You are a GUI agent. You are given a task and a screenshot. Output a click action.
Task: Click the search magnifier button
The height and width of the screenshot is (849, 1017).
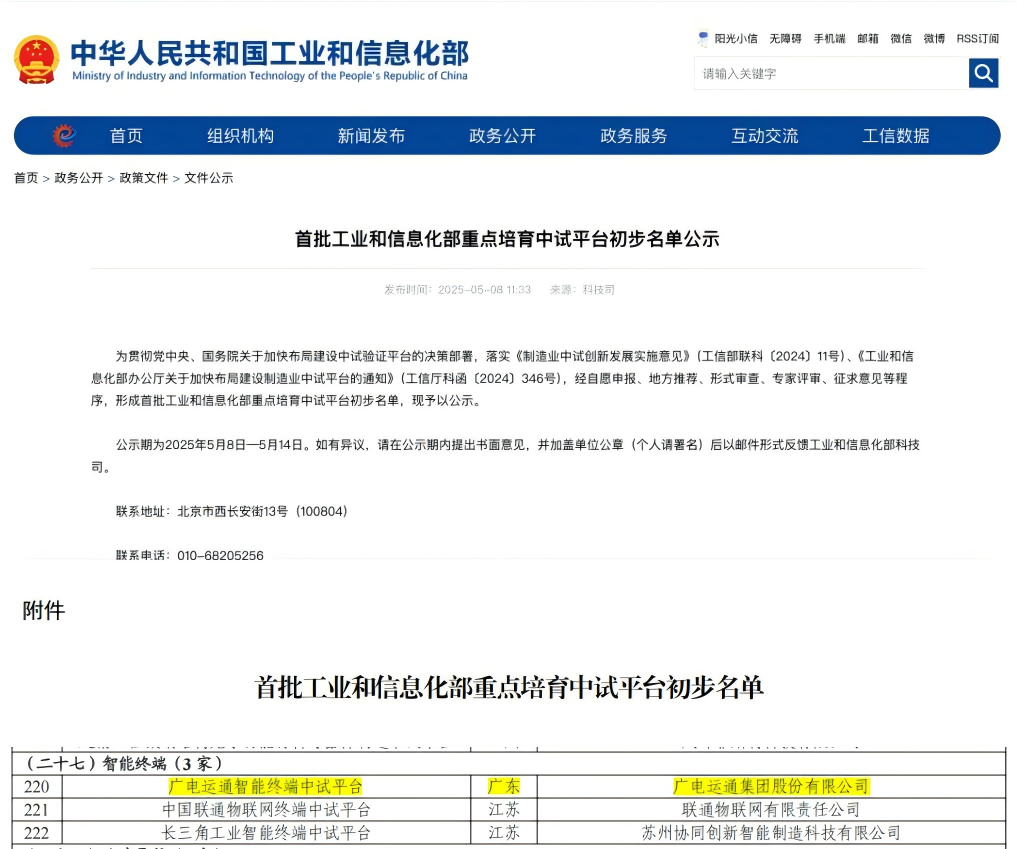[983, 73]
